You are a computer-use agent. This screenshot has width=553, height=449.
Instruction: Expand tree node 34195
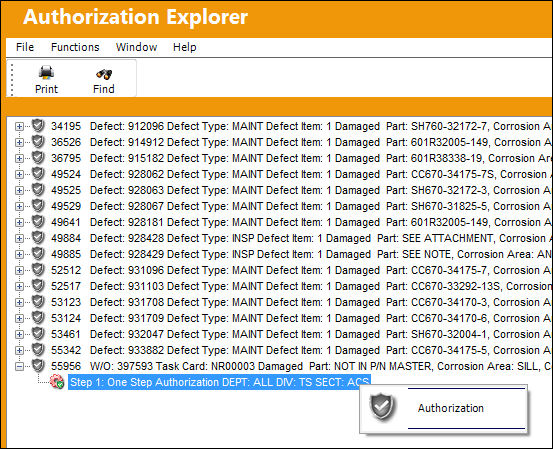[19, 126]
